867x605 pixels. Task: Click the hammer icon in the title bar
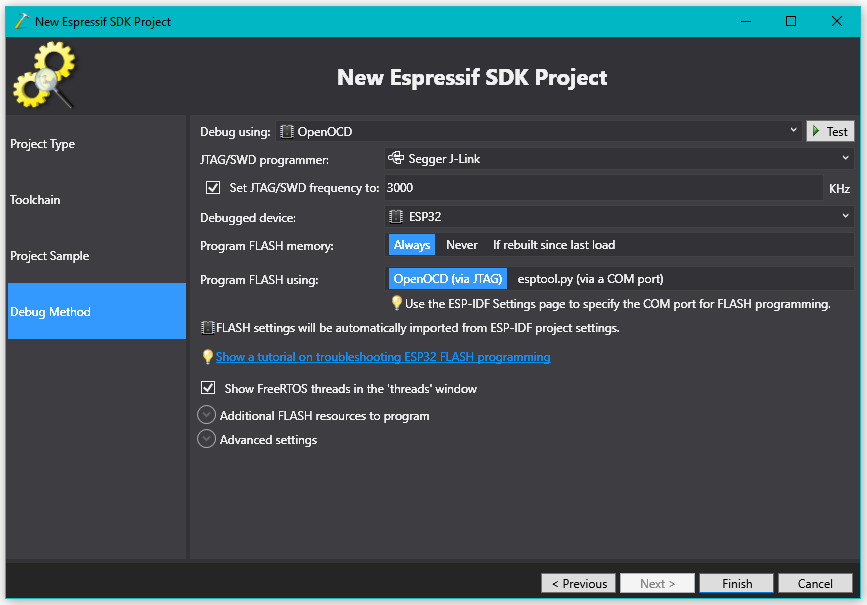tap(22, 22)
